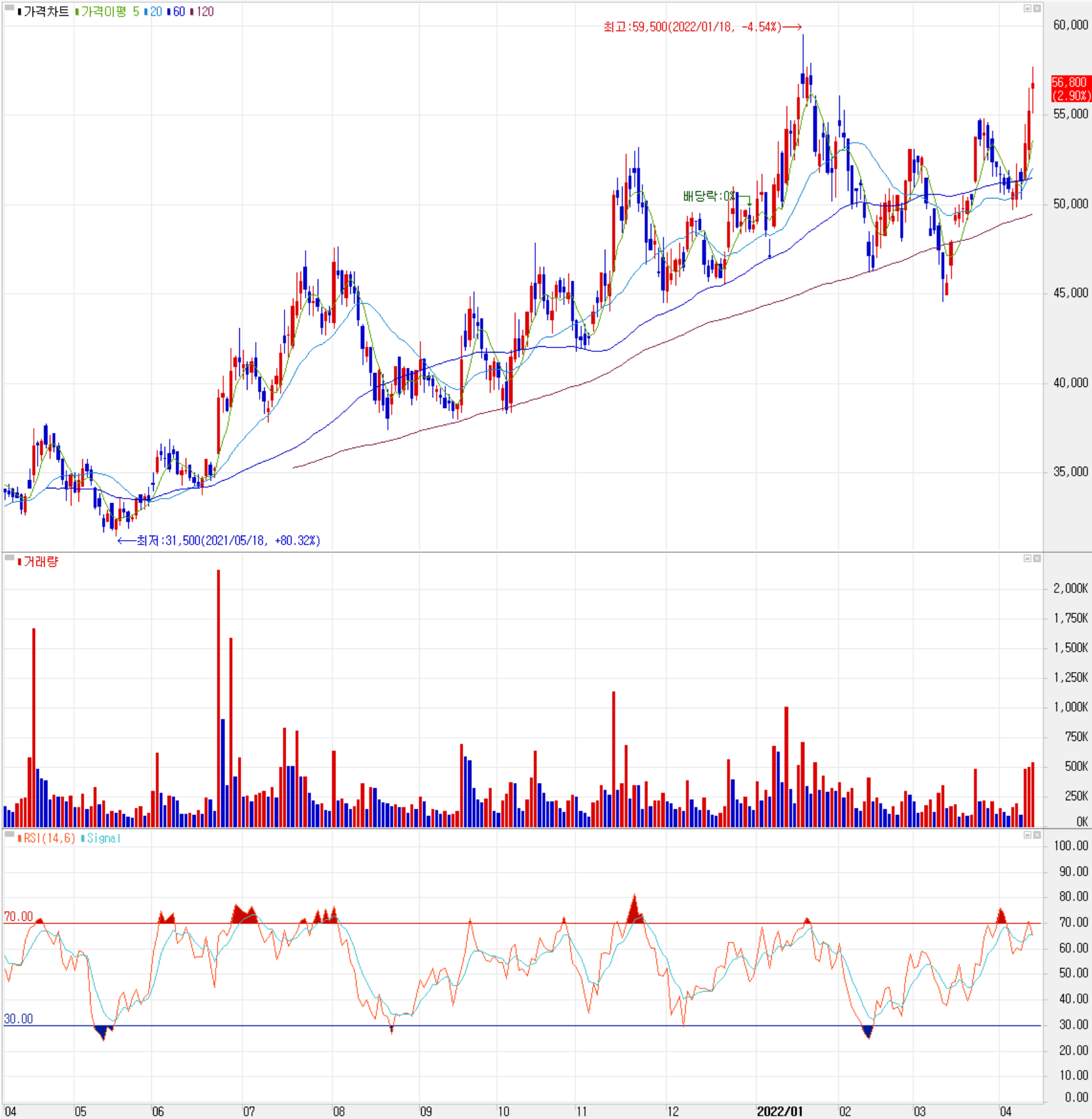Select the 120-day moving average legend

coord(205,11)
